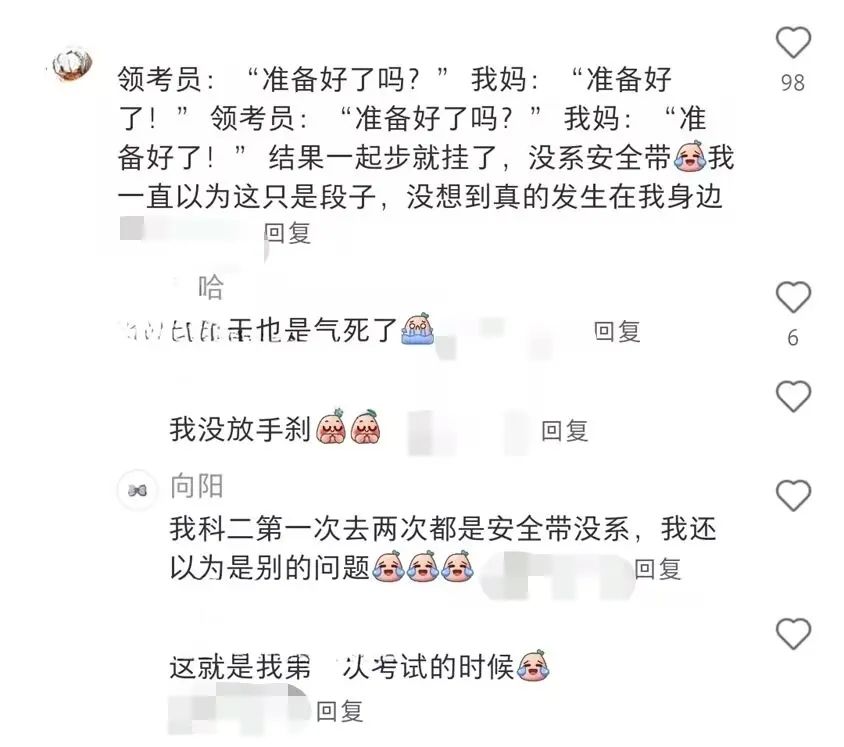Open the username ending in 哈
Viewport: 844px width, 747px height.
210,288
